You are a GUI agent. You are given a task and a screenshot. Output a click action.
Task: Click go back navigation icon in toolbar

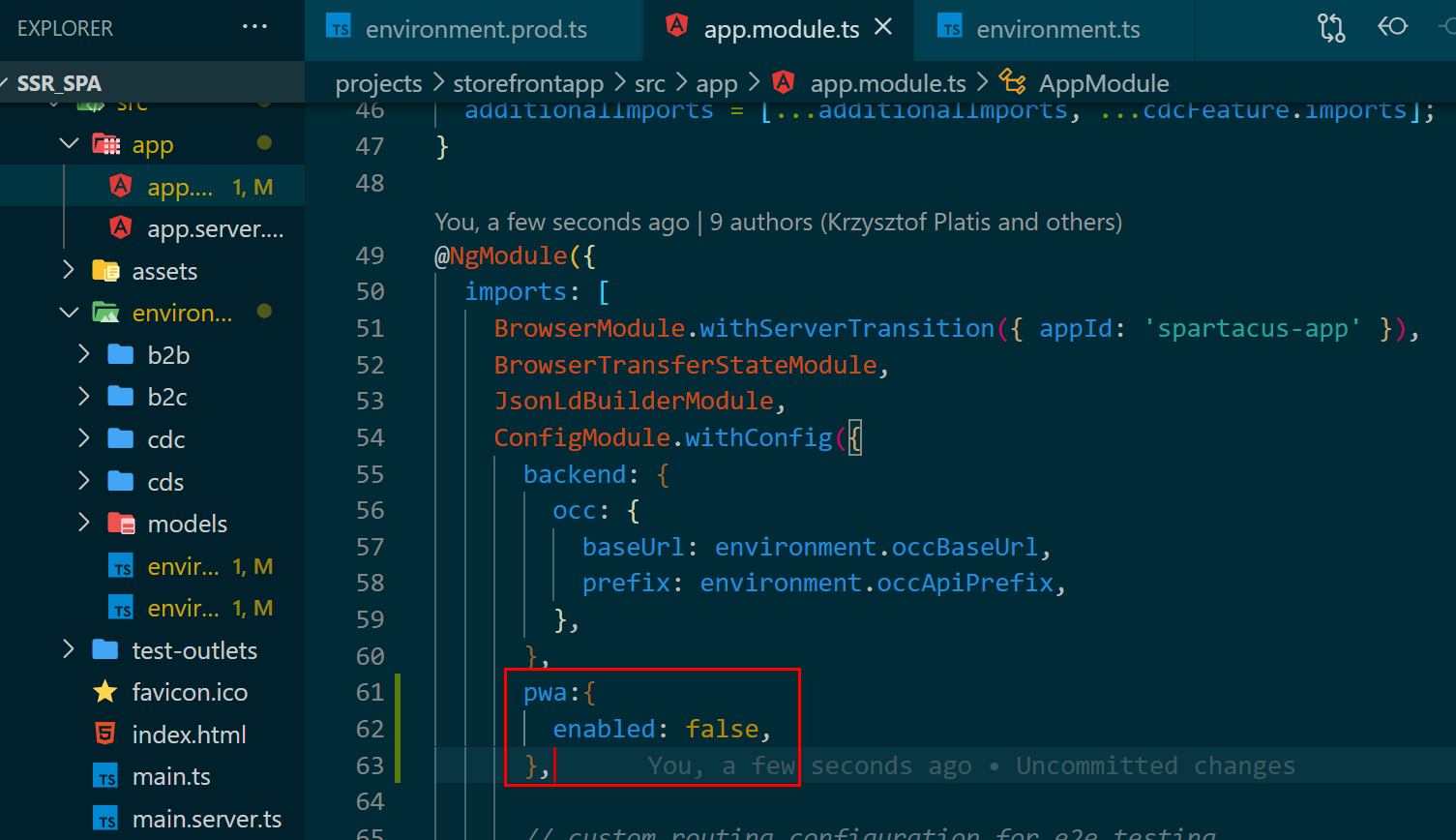click(x=1392, y=27)
